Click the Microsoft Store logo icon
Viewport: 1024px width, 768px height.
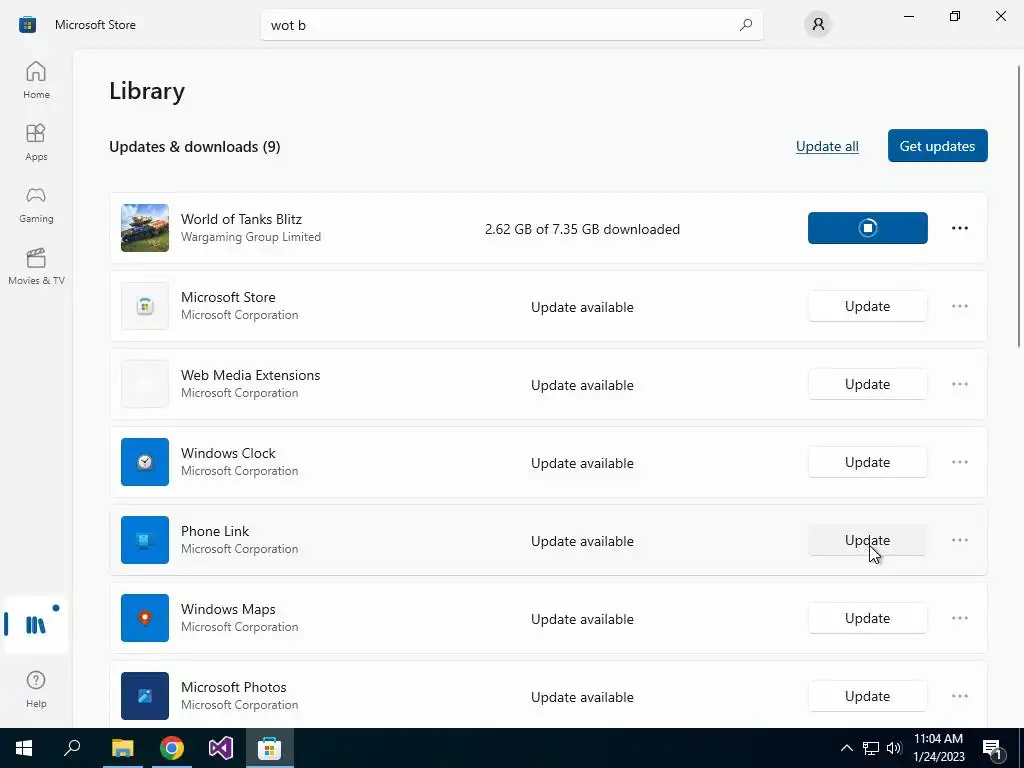tap(27, 25)
